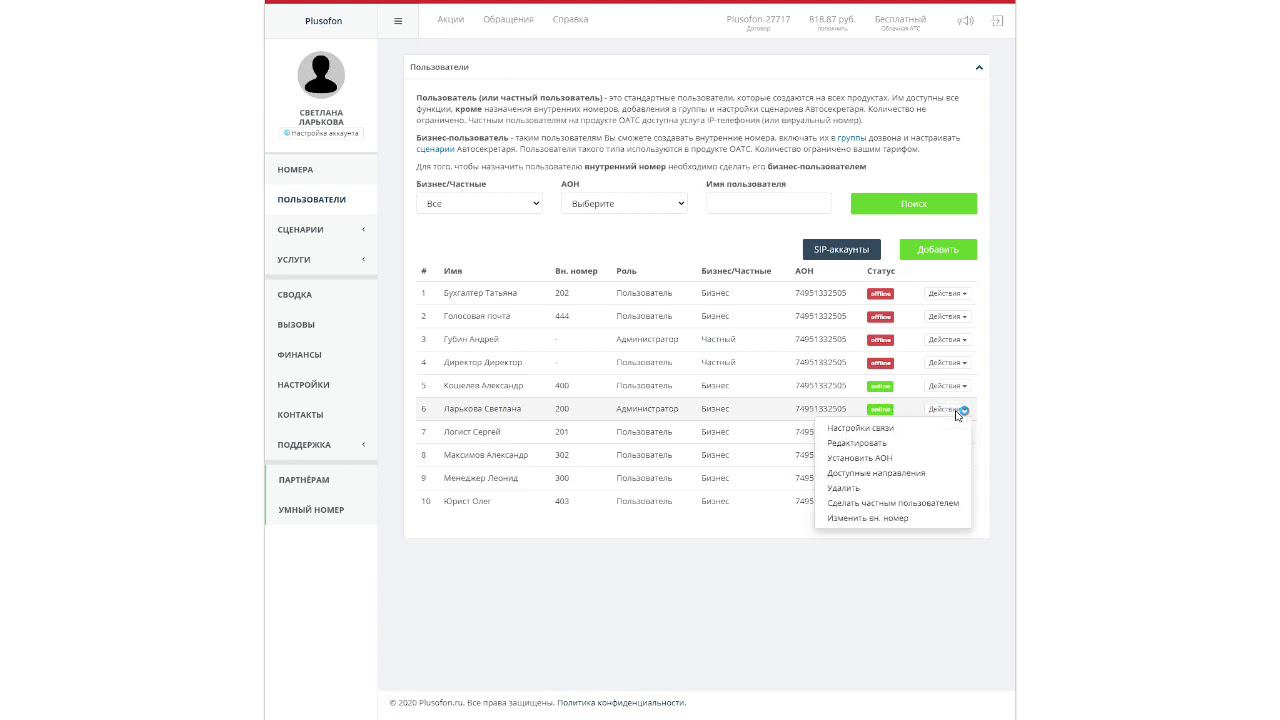Click Акции in the top navigation
Screen dimensions: 1280x720
450,20
